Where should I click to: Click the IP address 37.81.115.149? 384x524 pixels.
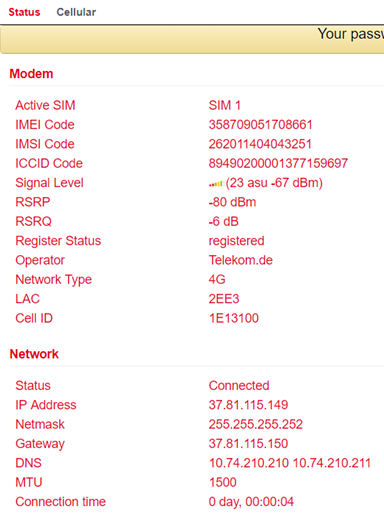(x=248, y=405)
